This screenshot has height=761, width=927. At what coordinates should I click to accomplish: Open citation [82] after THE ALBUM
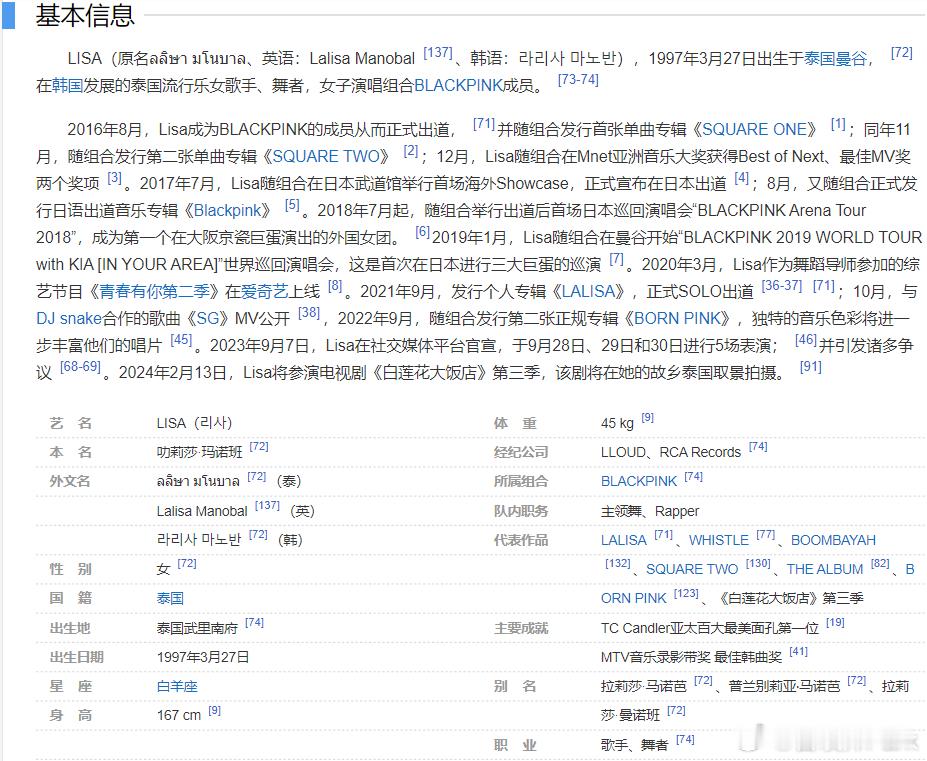tap(880, 564)
